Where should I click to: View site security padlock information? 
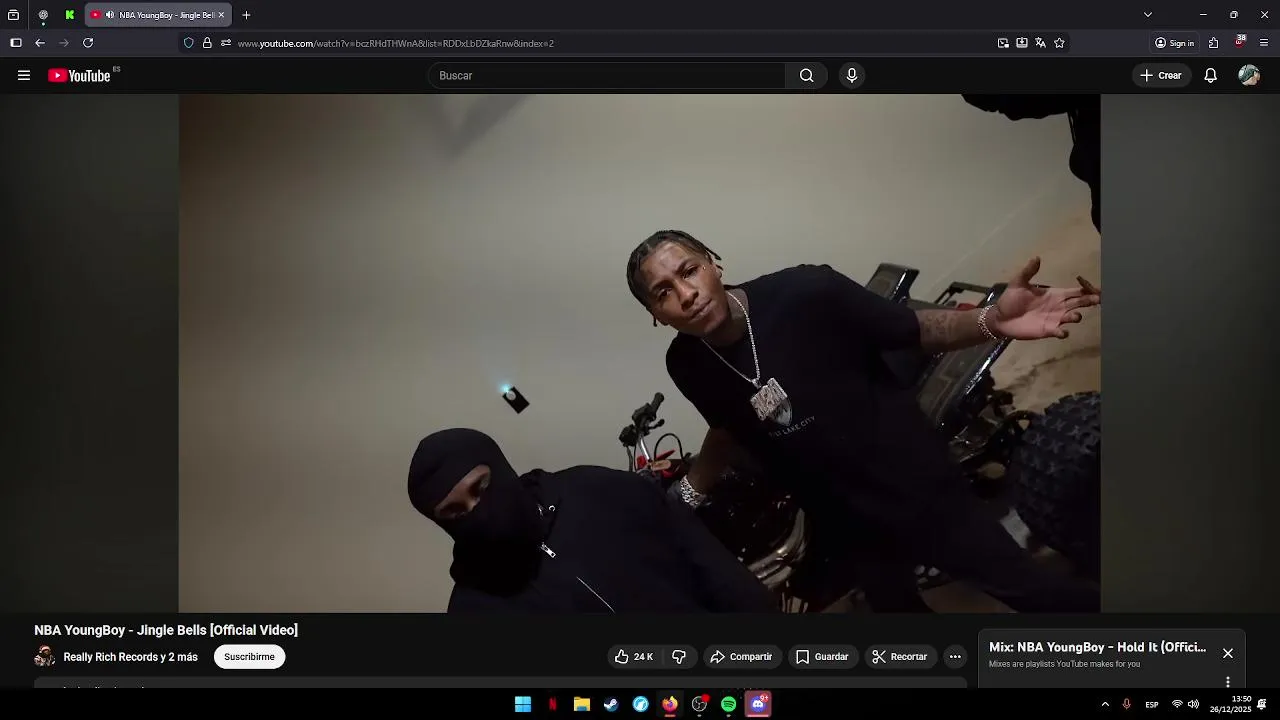click(207, 43)
